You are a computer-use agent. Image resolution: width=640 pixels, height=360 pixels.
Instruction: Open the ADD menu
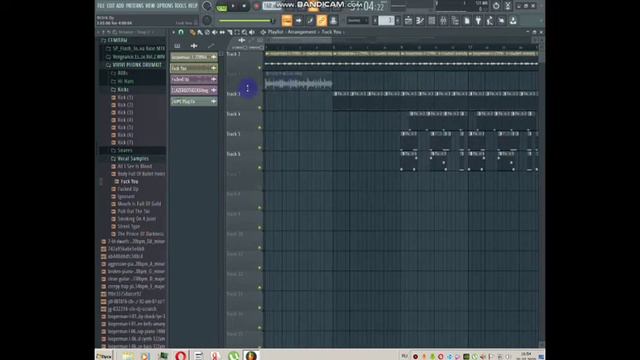pos(120,6)
